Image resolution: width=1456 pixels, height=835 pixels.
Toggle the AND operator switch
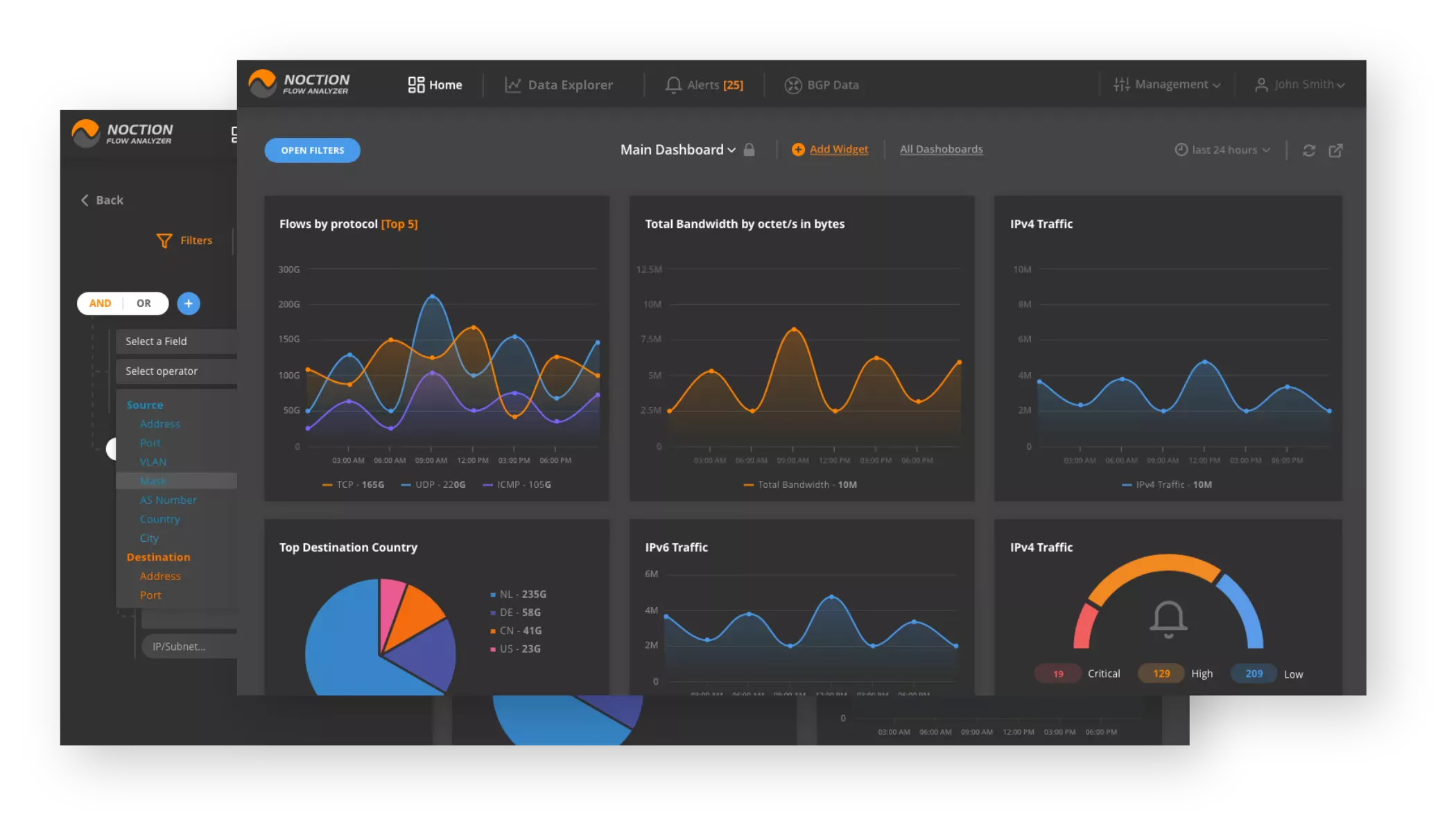pos(100,303)
